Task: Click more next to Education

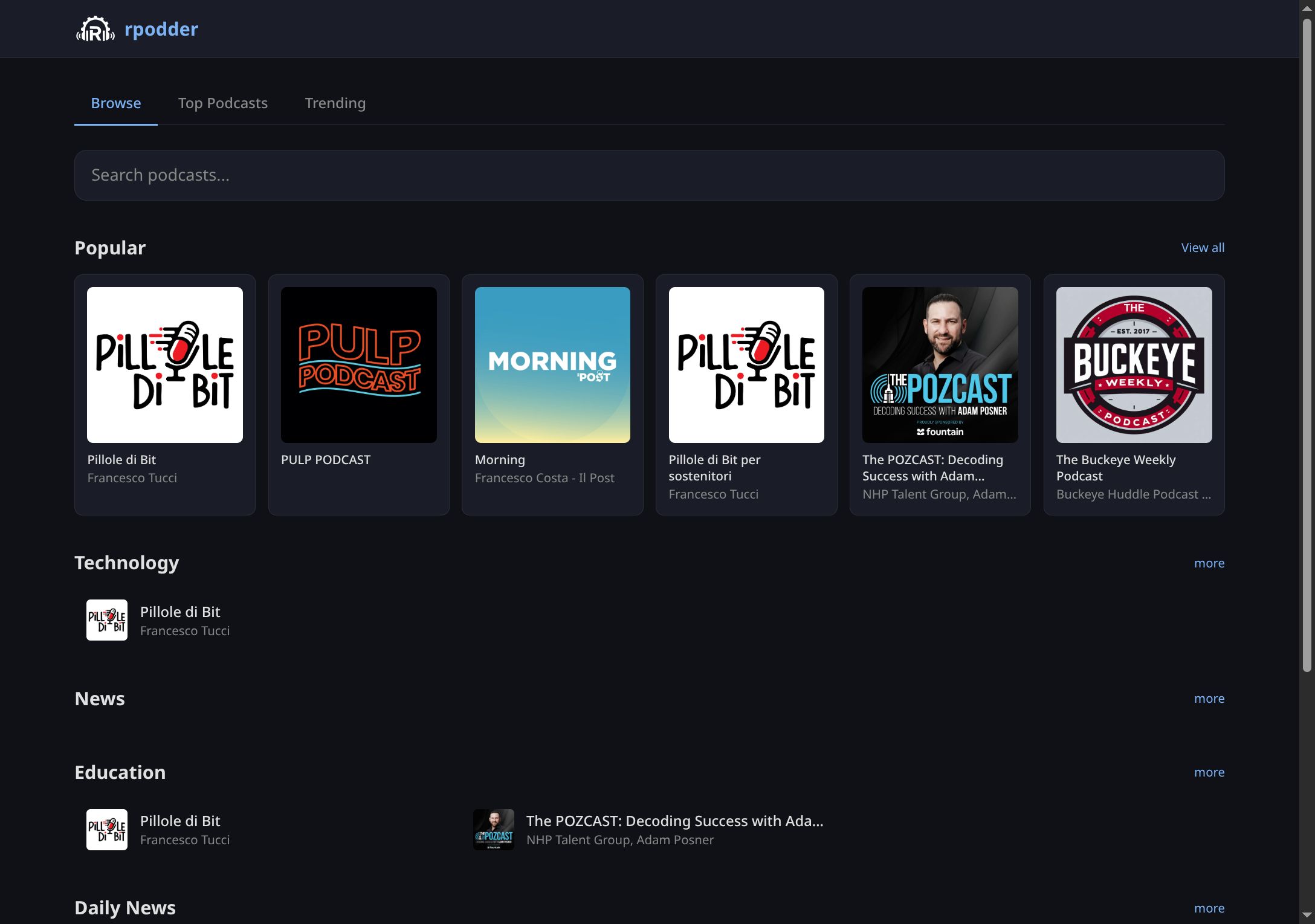Action: click(x=1209, y=772)
